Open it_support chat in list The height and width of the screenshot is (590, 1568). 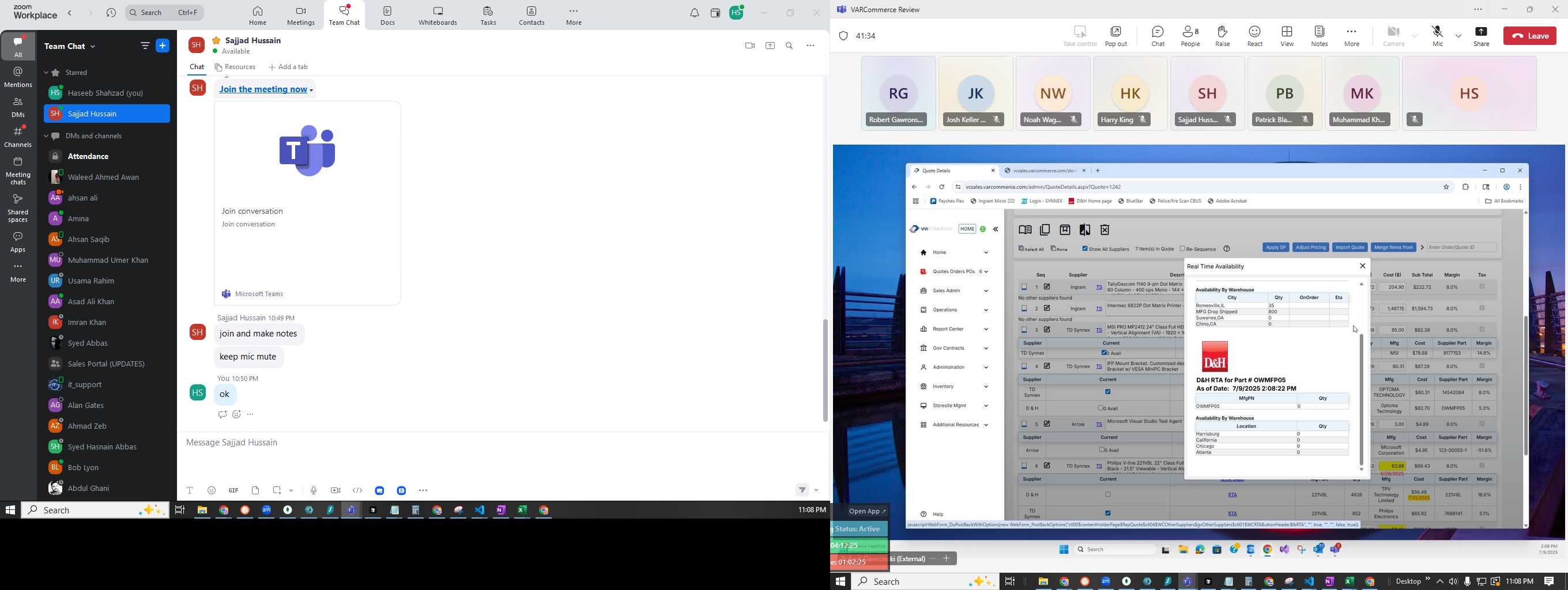tap(107, 385)
